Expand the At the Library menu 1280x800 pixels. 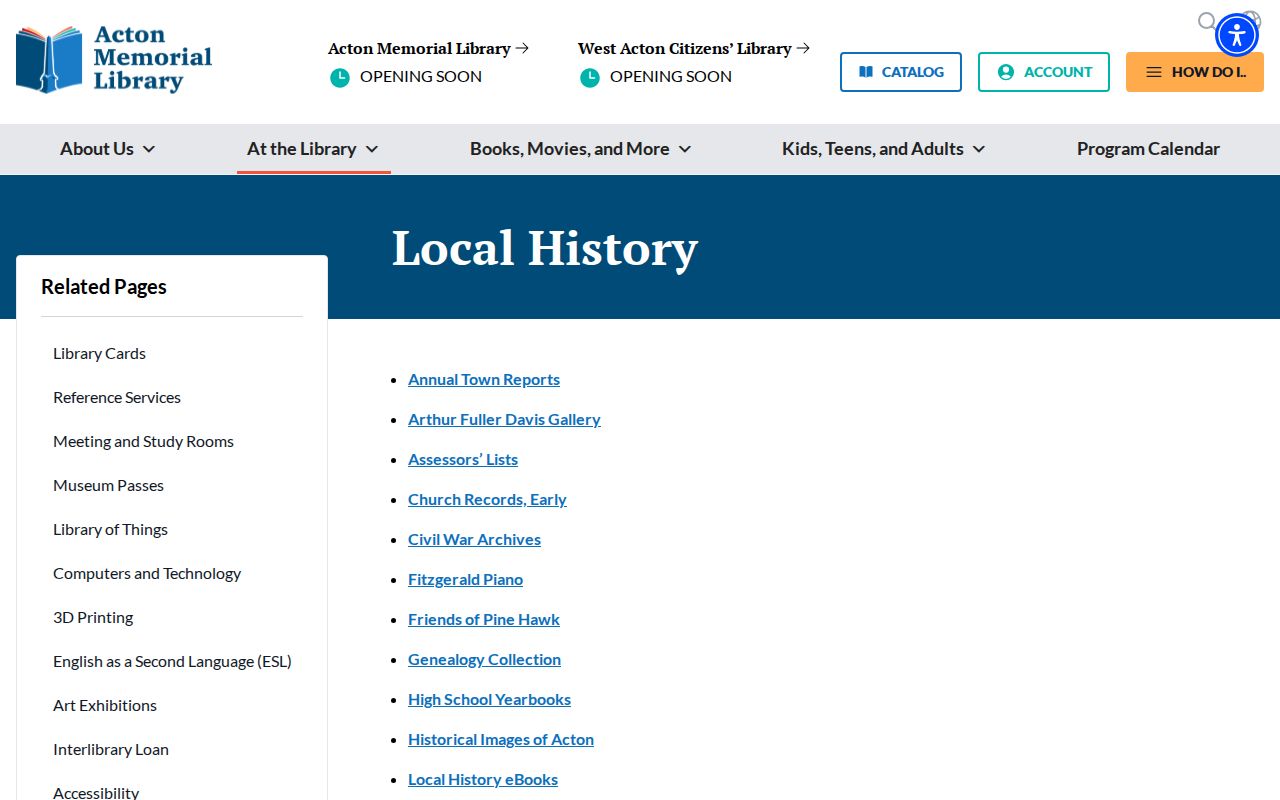pos(313,149)
